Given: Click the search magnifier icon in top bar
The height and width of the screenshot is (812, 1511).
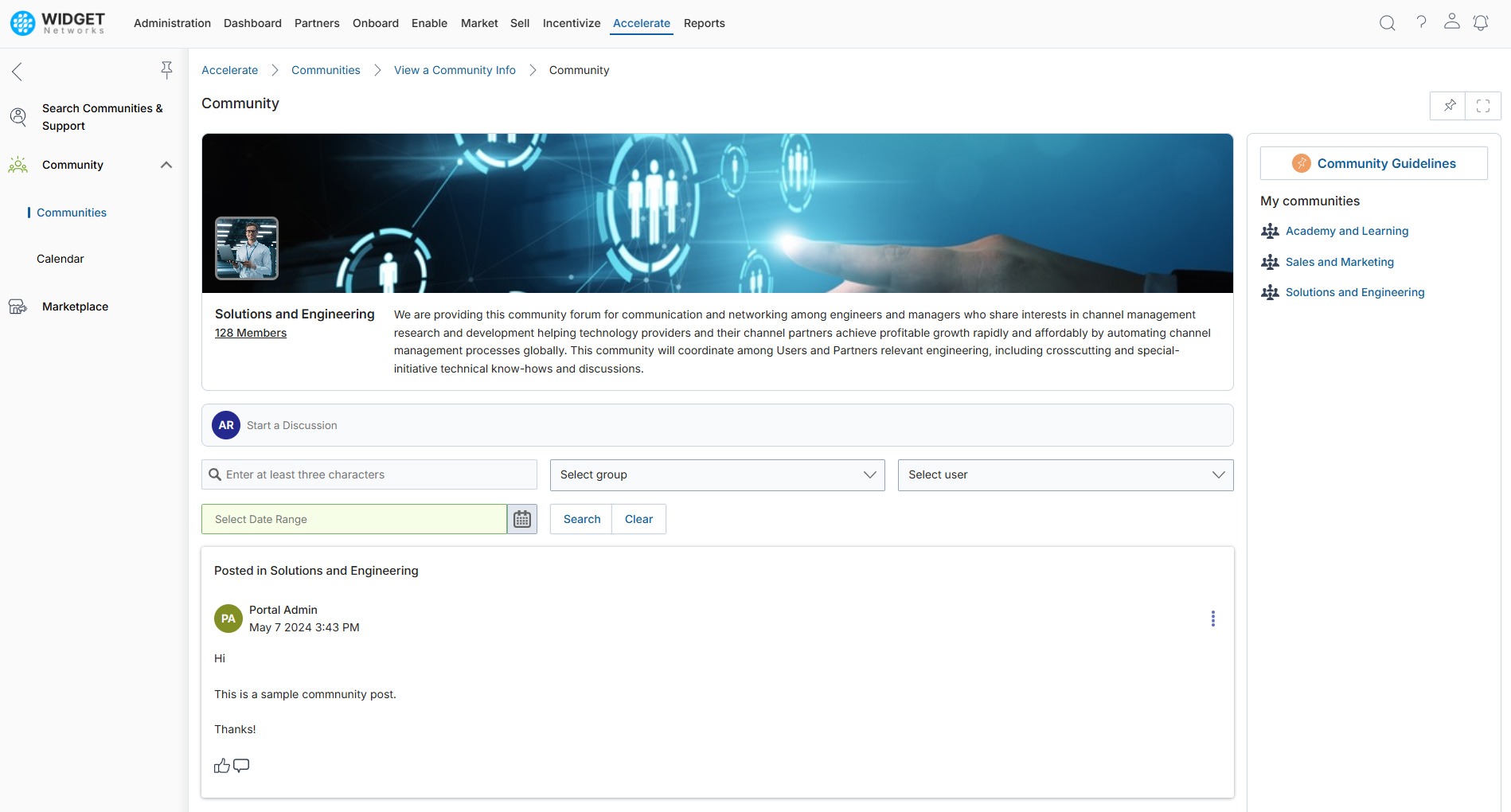Looking at the screenshot, I should click(1387, 23).
